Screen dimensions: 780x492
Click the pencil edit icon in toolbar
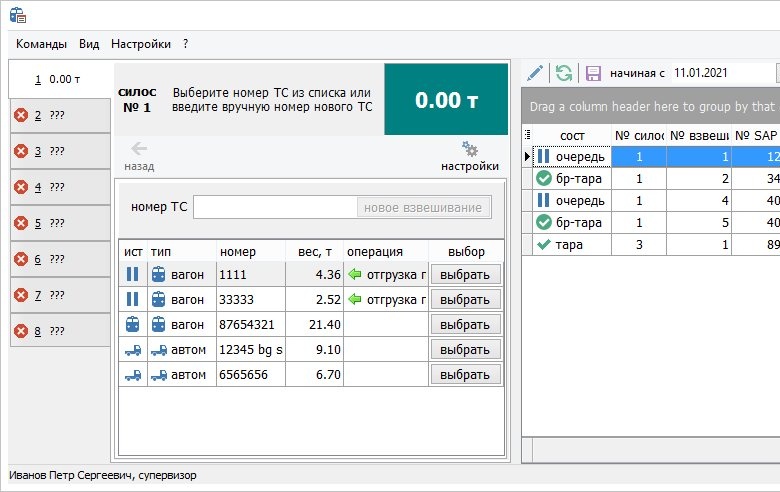[x=535, y=73]
